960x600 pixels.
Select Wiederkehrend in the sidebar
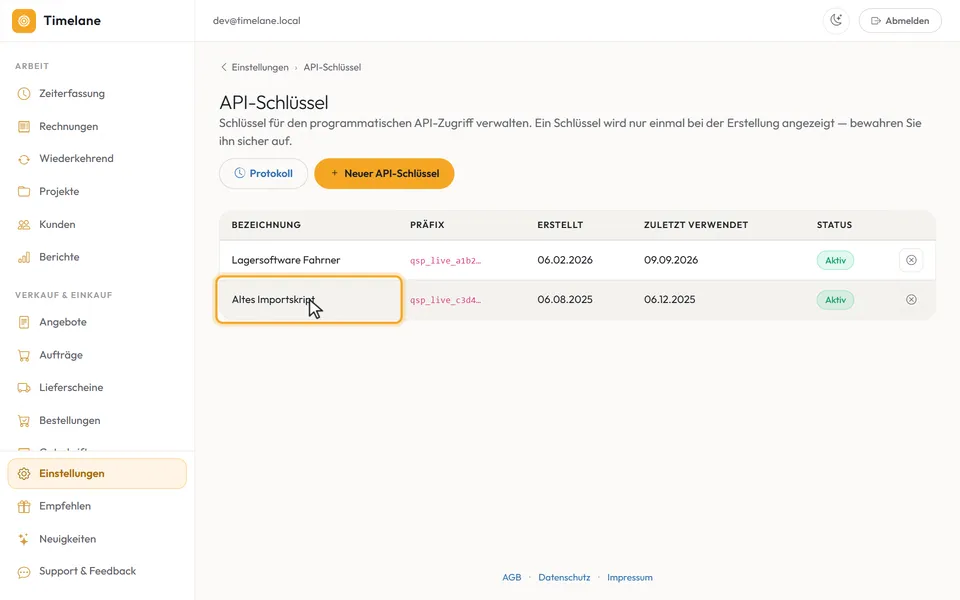pos(97,159)
